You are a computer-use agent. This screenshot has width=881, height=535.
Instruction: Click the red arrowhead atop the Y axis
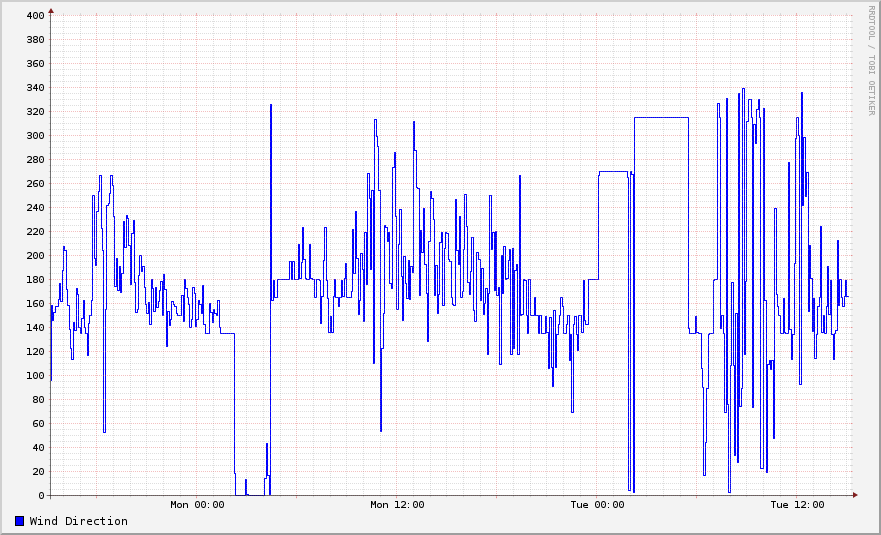click(x=51, y=11)
